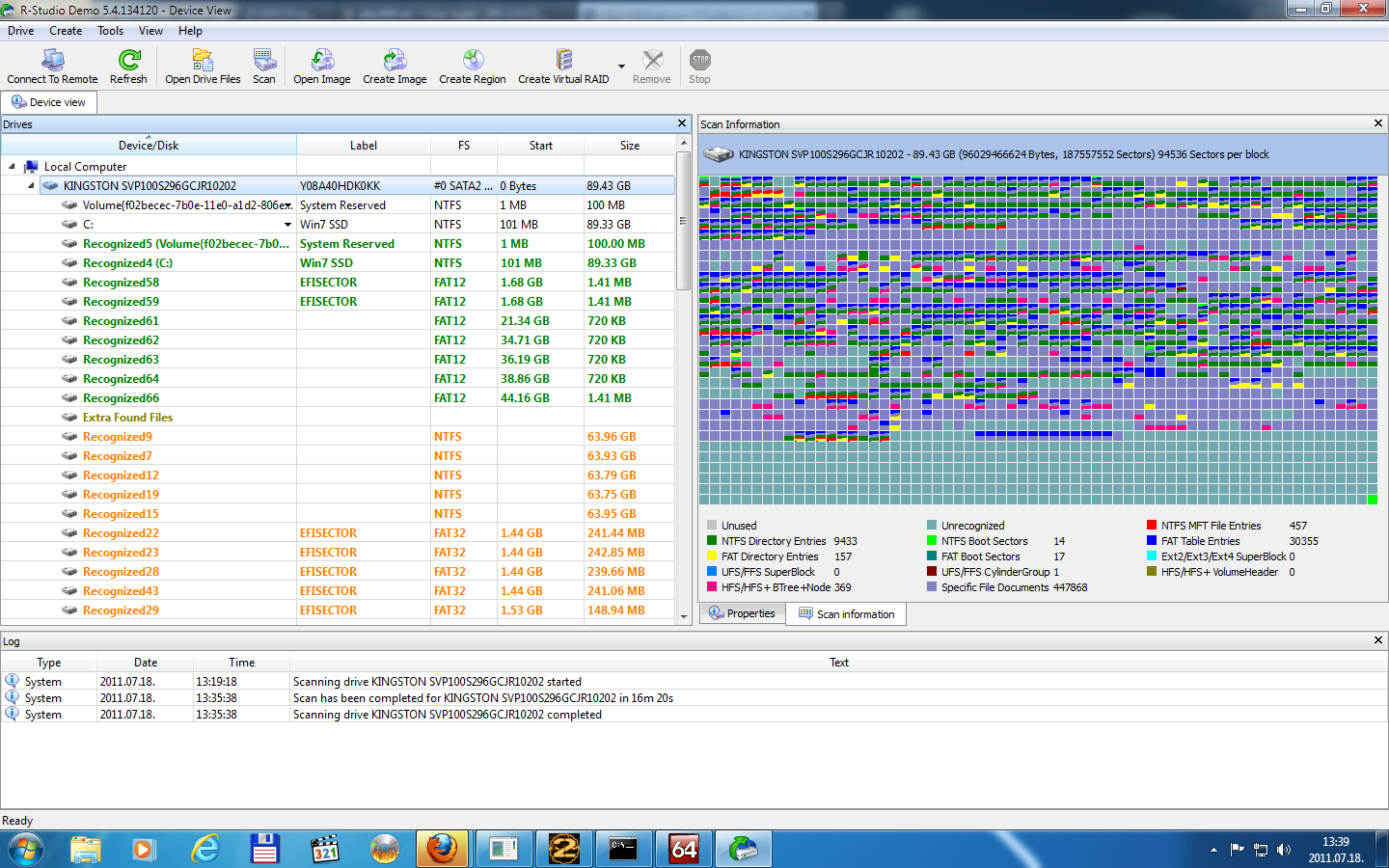Open Firefox from the taskbar
This screenshot has width=1389, height=868.
[x=442, y=850]
